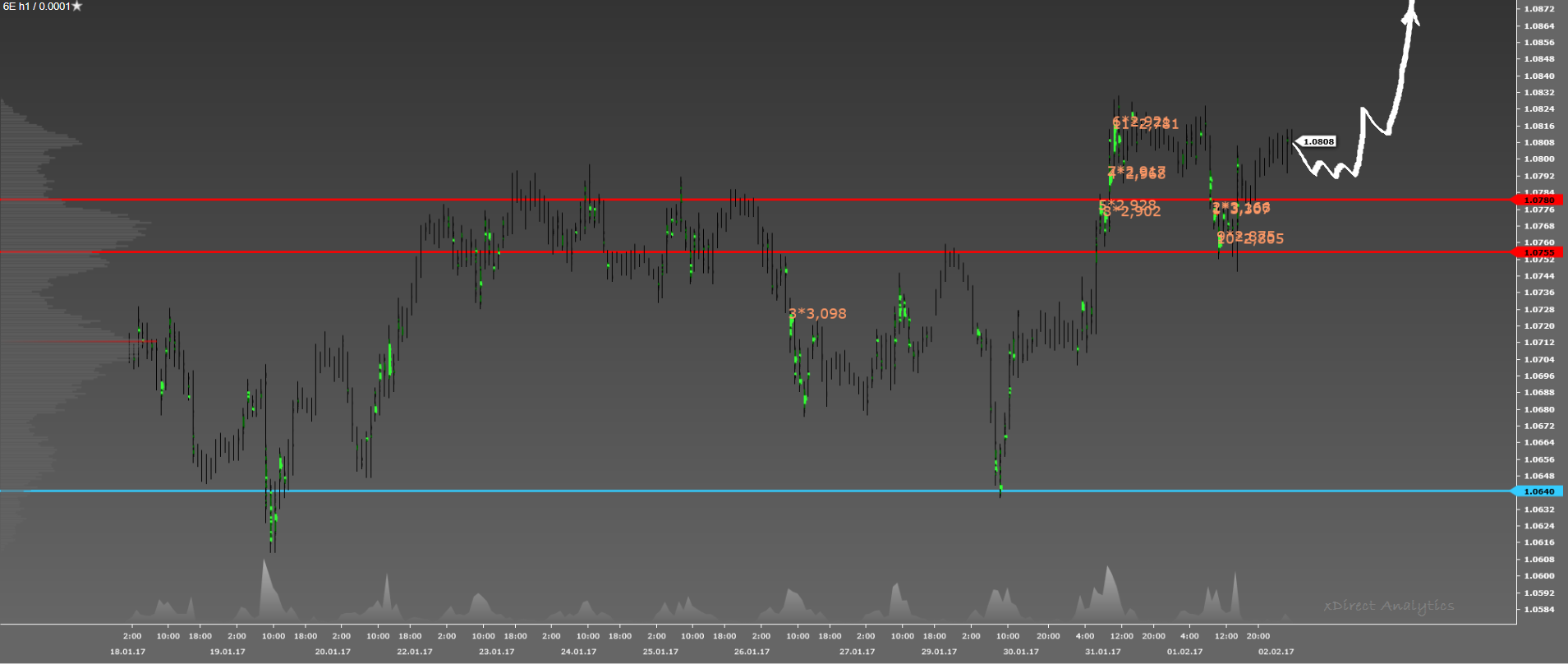Select the red 1.0755 price level marker

point(1538,252)
